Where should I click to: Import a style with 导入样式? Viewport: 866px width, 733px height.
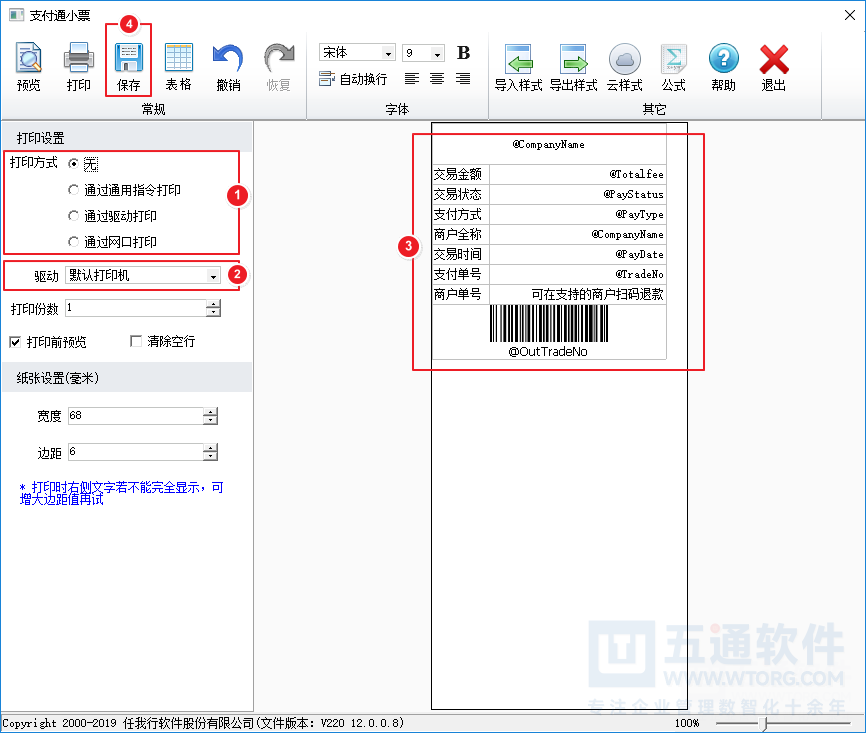pyautogui.click(x=518, y=67)
